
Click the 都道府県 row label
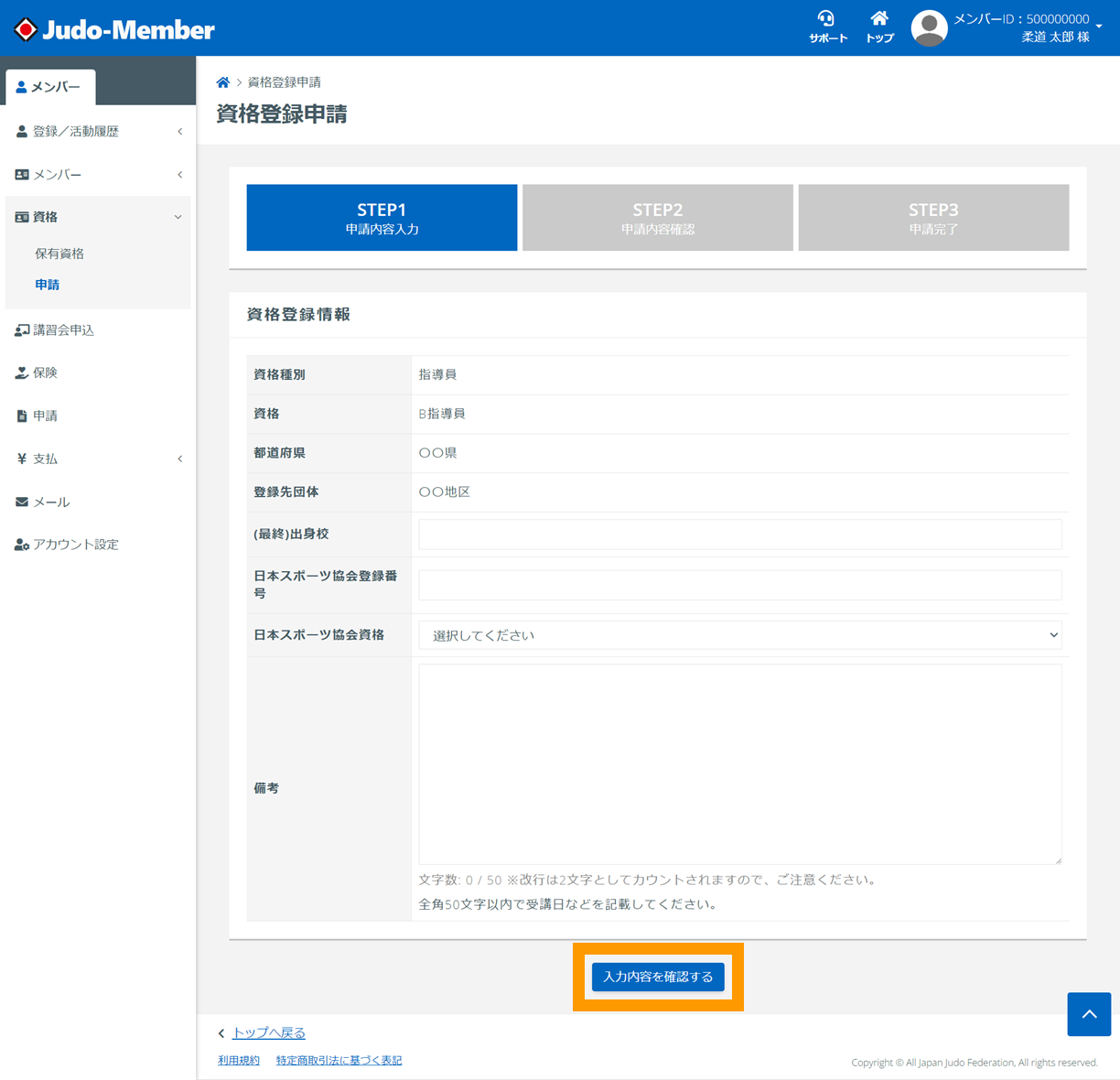(x=280, y=453)
